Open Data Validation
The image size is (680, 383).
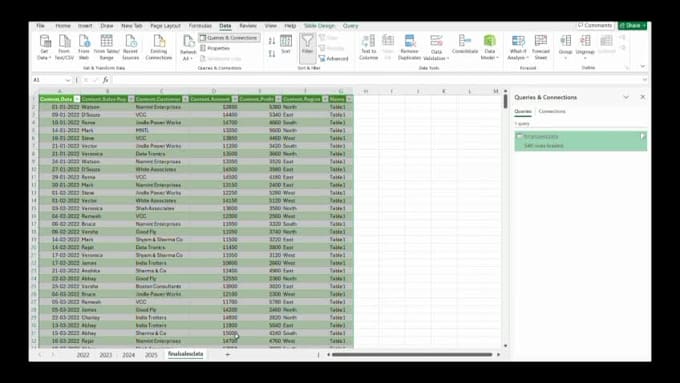436,47
